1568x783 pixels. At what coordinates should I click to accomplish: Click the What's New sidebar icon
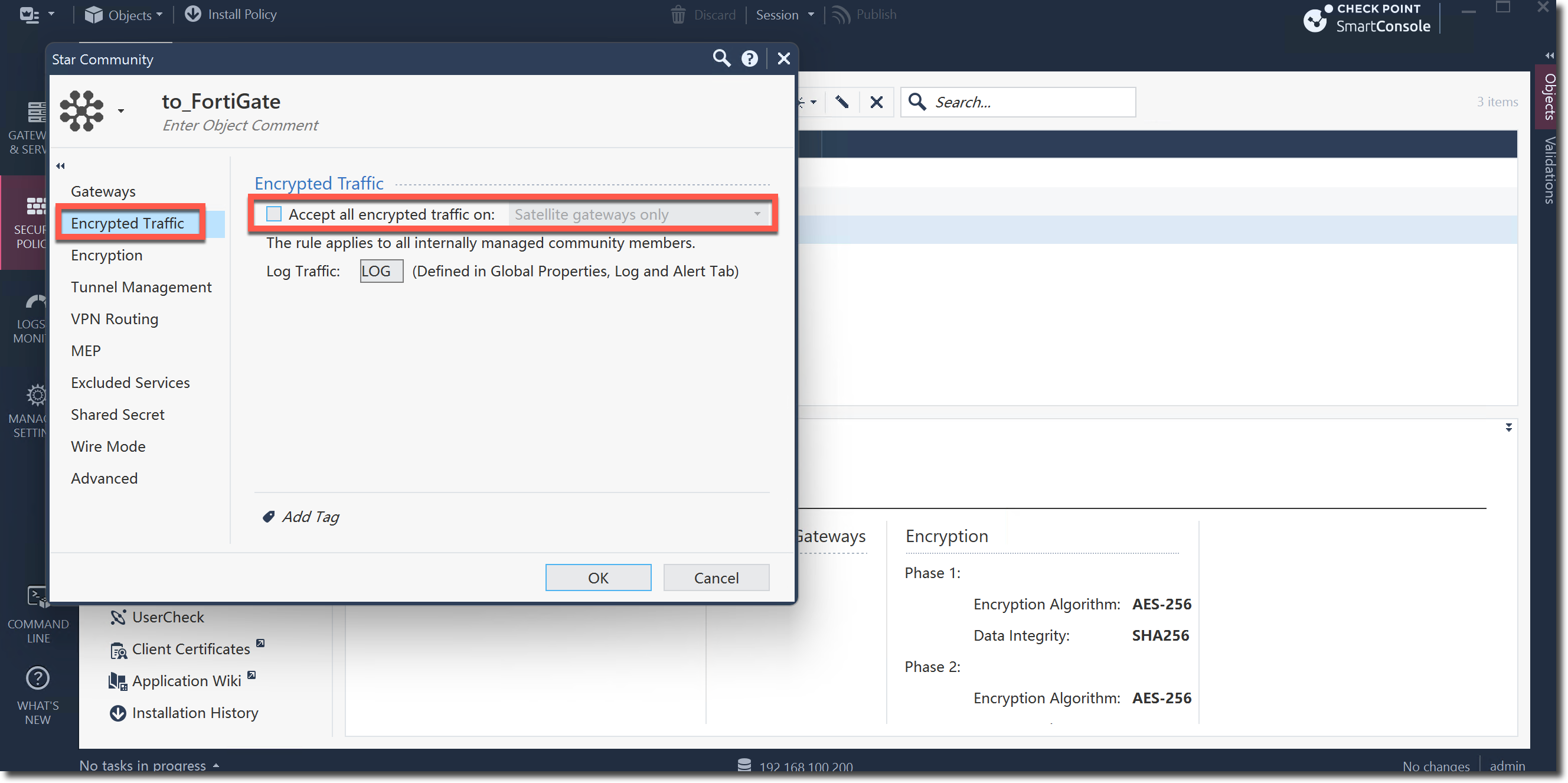coord(38,678)
